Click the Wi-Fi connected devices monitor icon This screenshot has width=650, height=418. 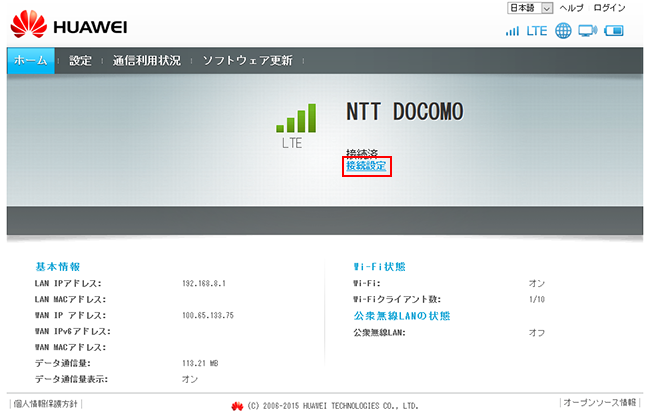pos(588,30)
